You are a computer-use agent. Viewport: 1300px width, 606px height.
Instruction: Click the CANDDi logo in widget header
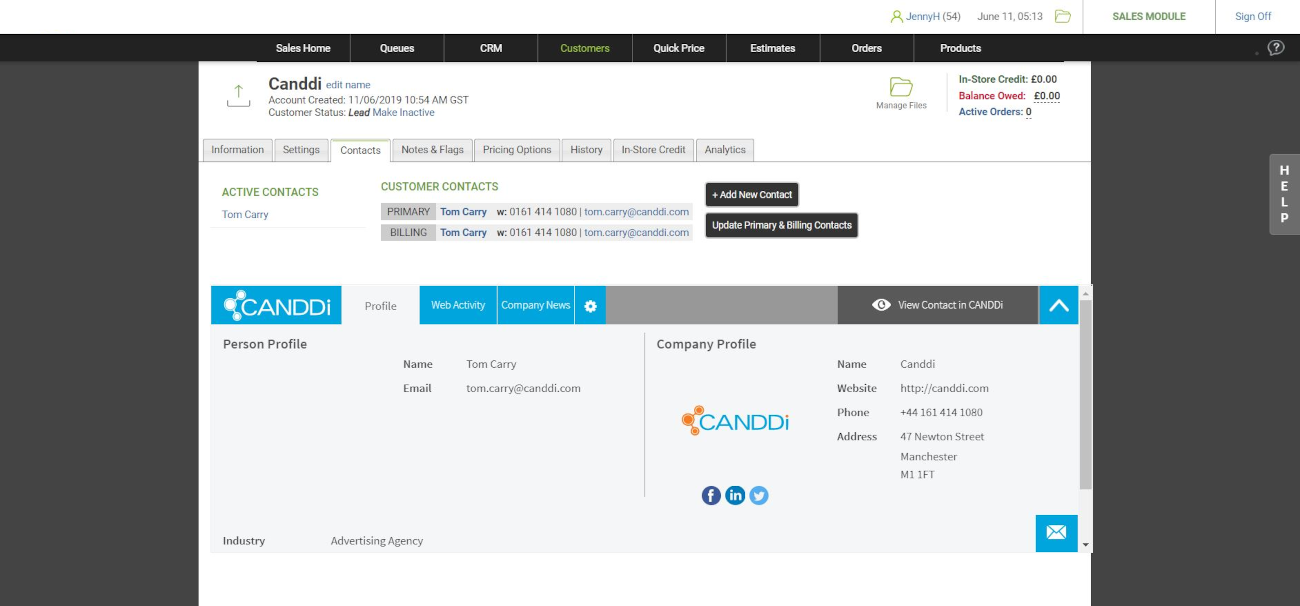[x=276, y=305]
